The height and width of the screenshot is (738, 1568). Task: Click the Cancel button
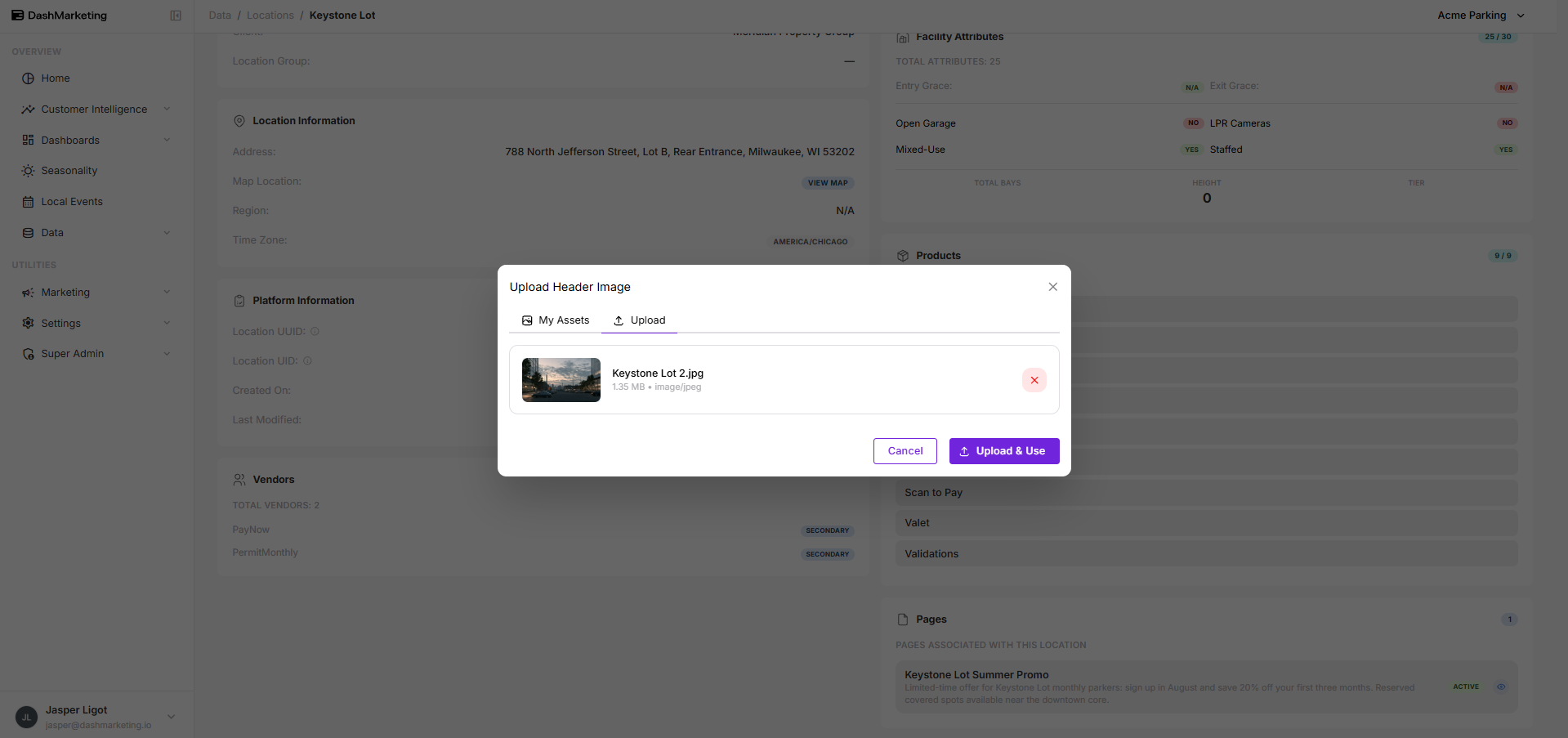(x=905, y=451)
